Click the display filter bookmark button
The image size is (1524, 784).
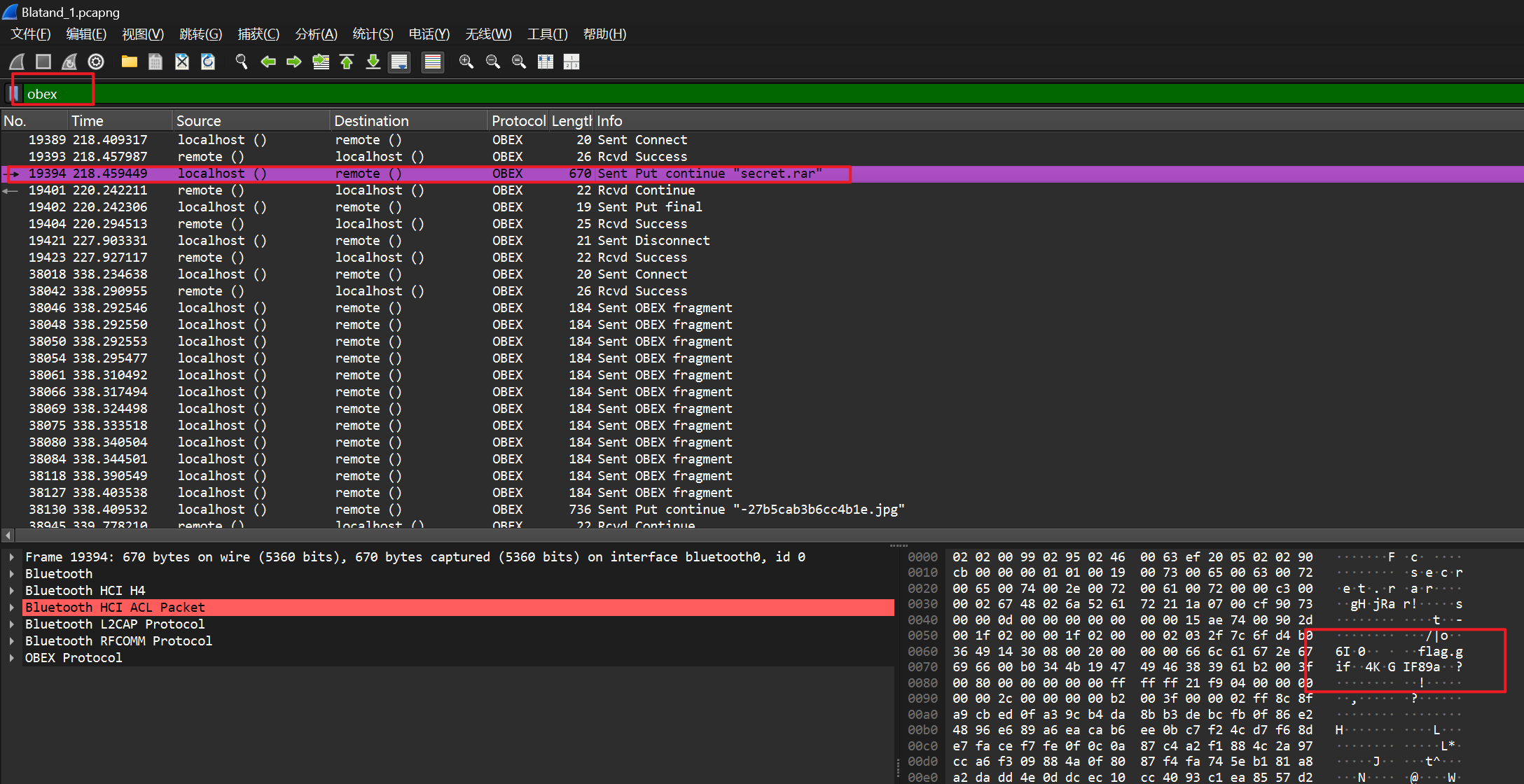point(14,94)
